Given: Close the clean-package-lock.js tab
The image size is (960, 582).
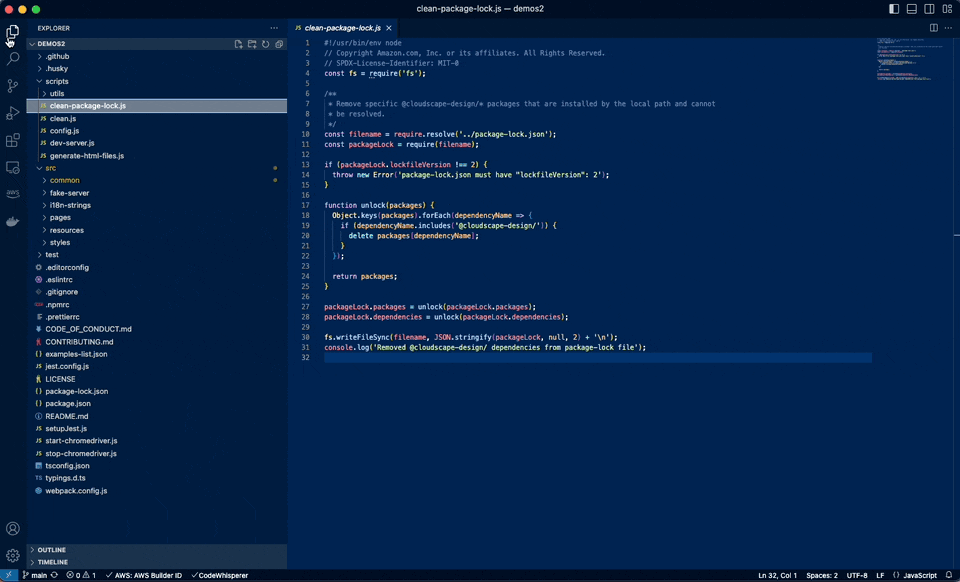Looking at the screenshot, I should click(x=389, y=28).
